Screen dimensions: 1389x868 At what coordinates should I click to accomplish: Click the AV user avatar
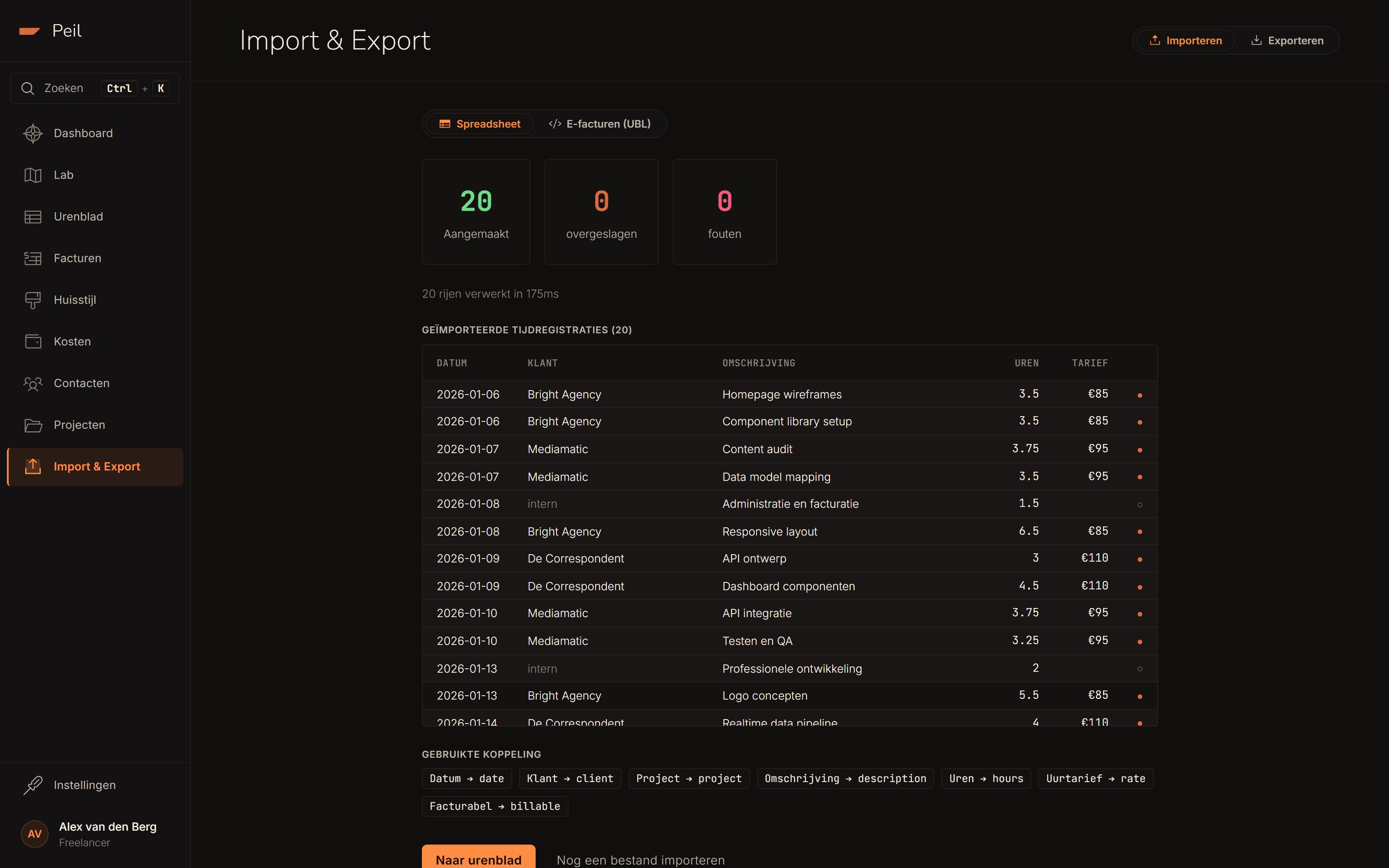point(34,834)
